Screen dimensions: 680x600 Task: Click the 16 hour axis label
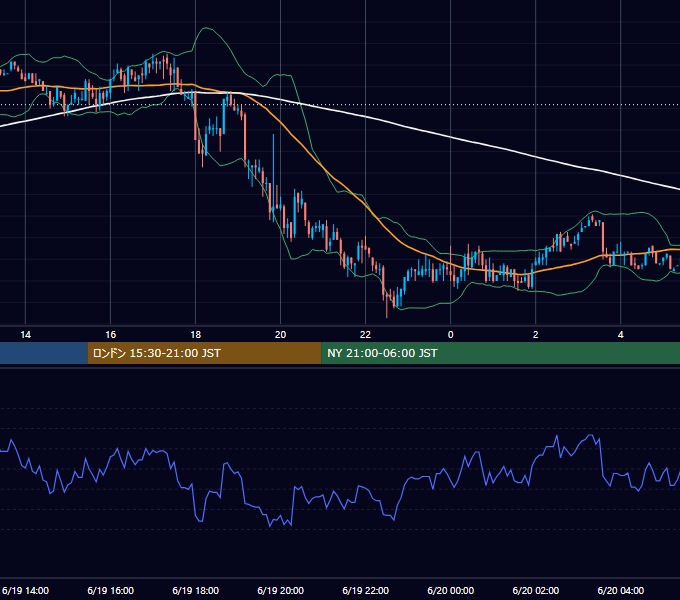point(111,335)
